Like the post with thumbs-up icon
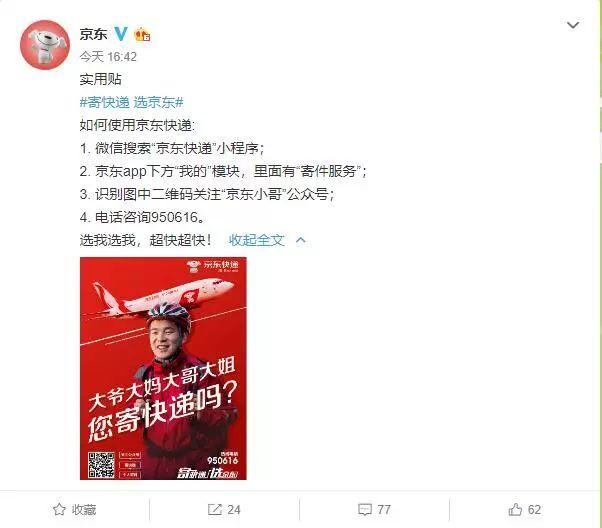Viewport: 602px width, 528px height. pyautogui.click(x=515, y=509)
